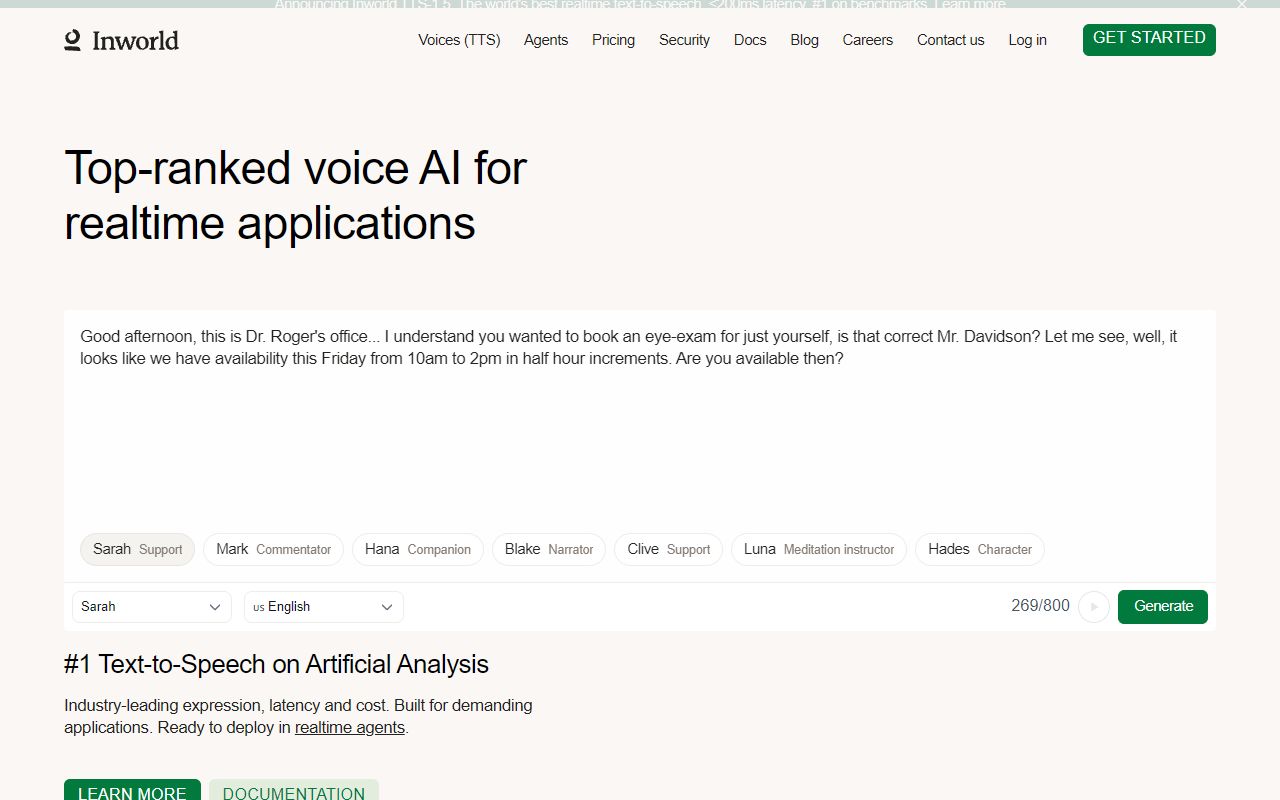This screenshot has width=1280, height=800.
Task: Follow the realtime agents link
Action: click(x=349, y=728)
